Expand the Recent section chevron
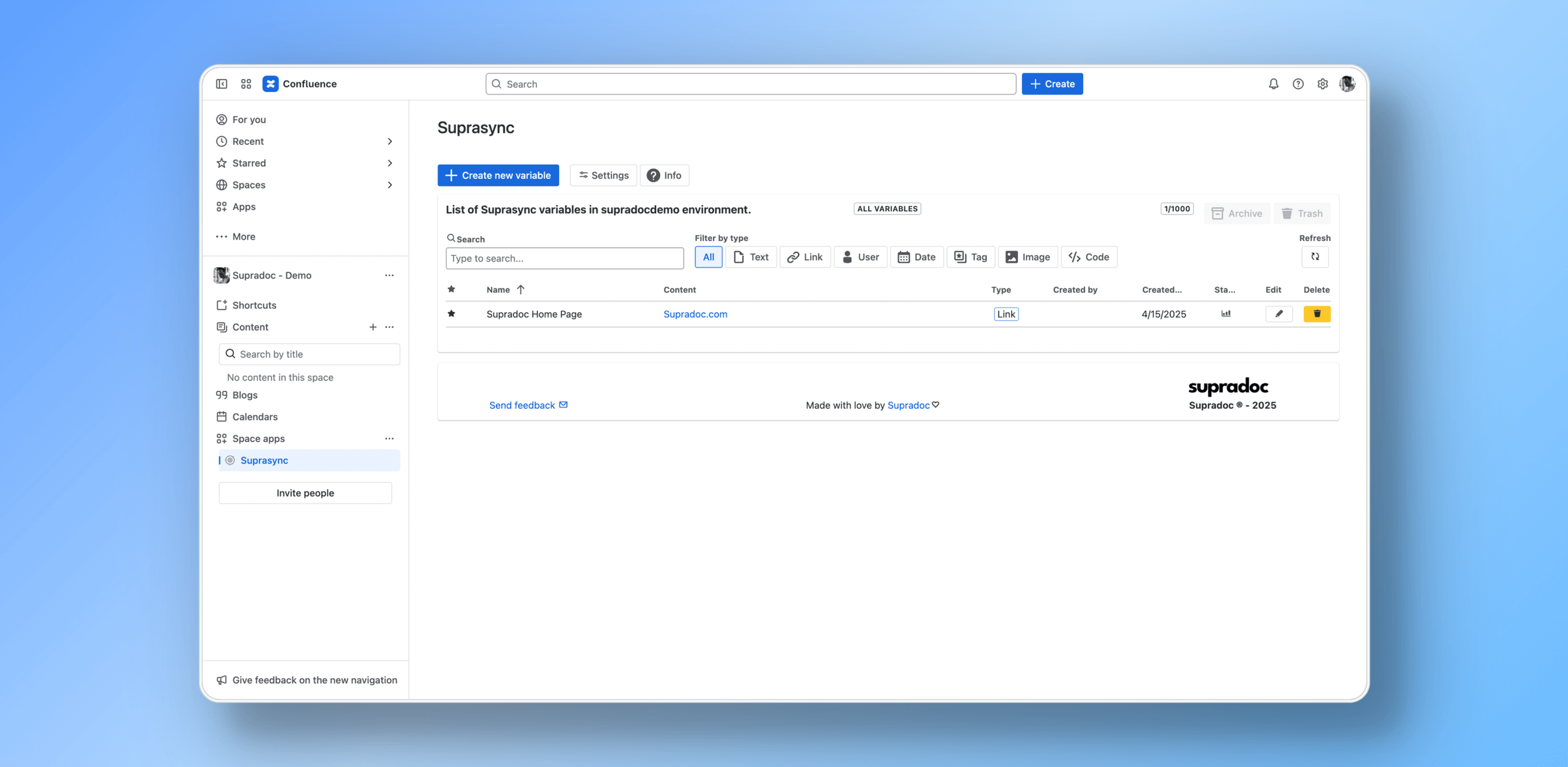 point(389,141)
